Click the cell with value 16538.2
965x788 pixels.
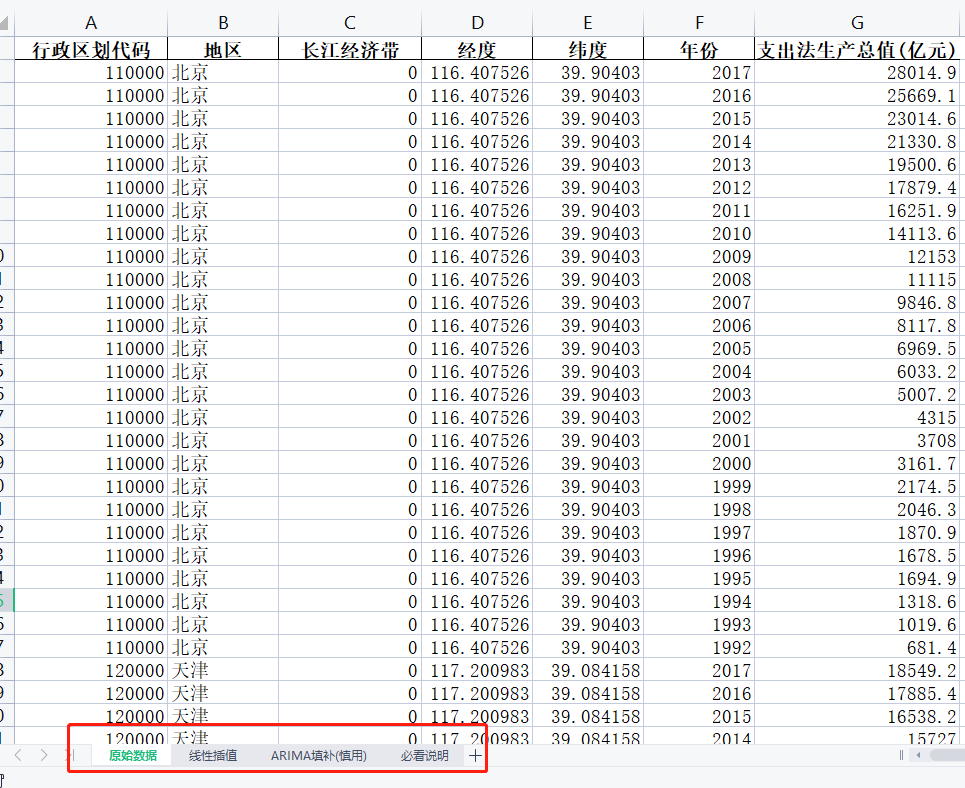coord(857,716)
